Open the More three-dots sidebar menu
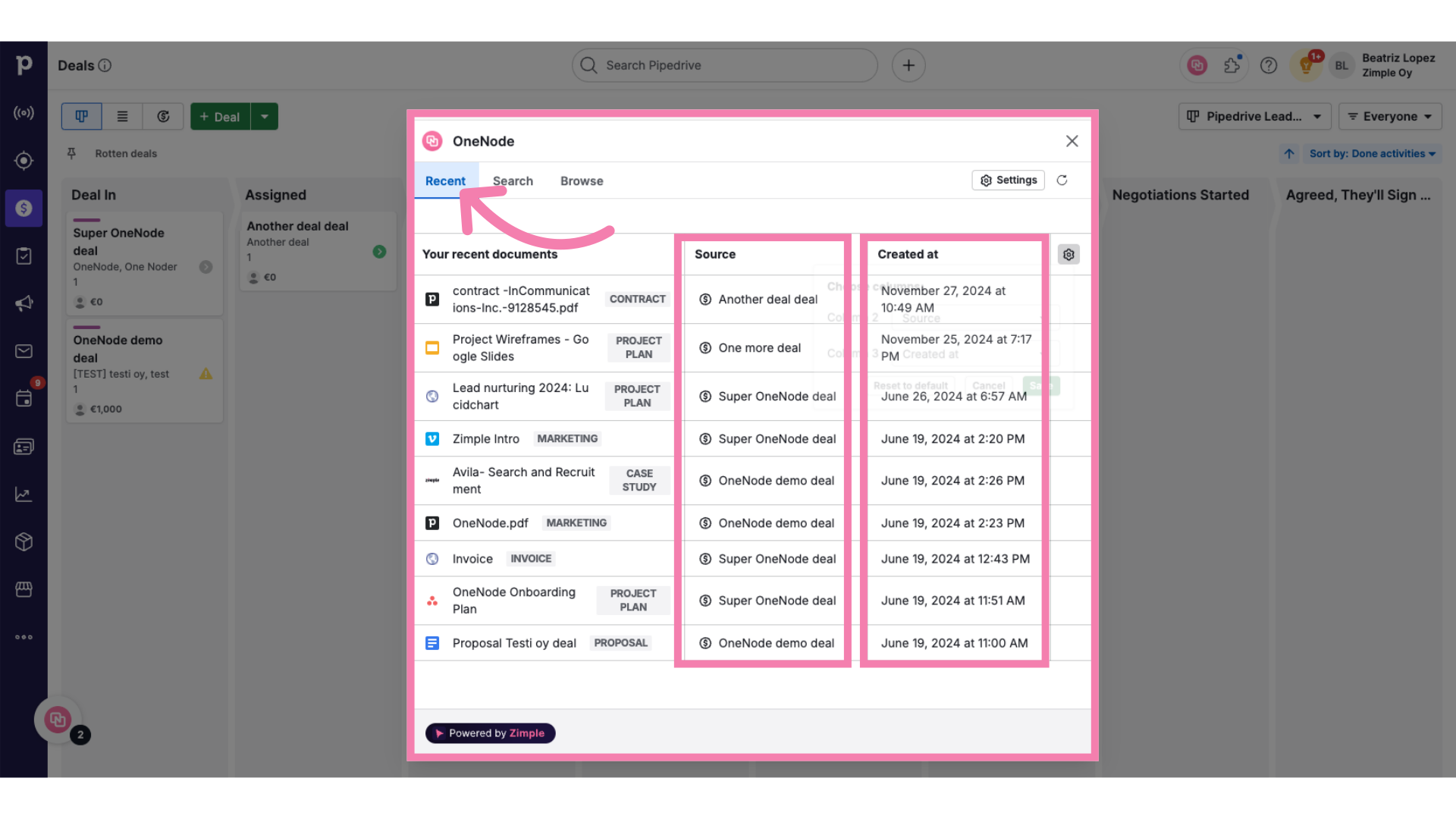Viewport: 1456px width, 819px height. [24, 637]
